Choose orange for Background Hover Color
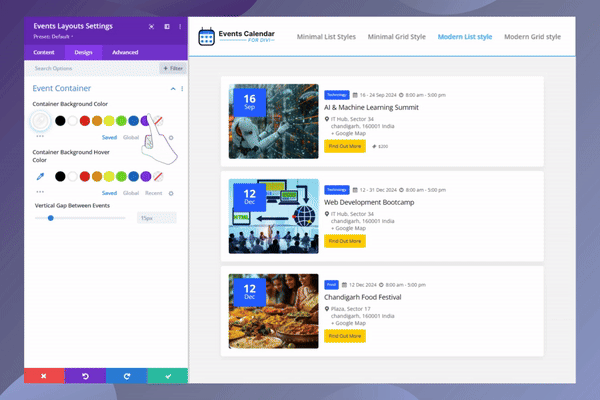 [x=97, y=176]
